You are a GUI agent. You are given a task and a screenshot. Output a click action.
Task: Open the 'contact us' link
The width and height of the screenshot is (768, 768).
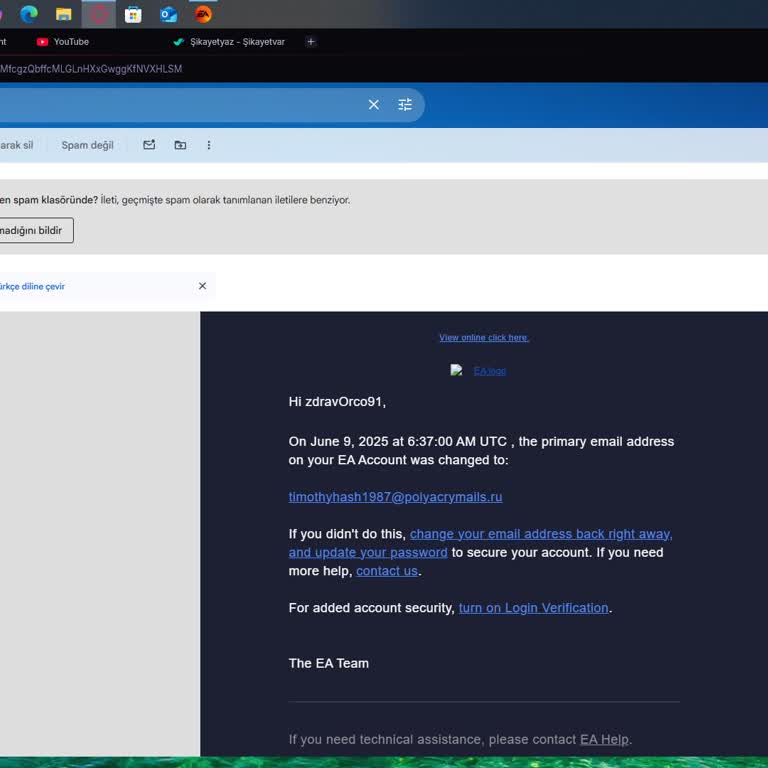point(387,571)
